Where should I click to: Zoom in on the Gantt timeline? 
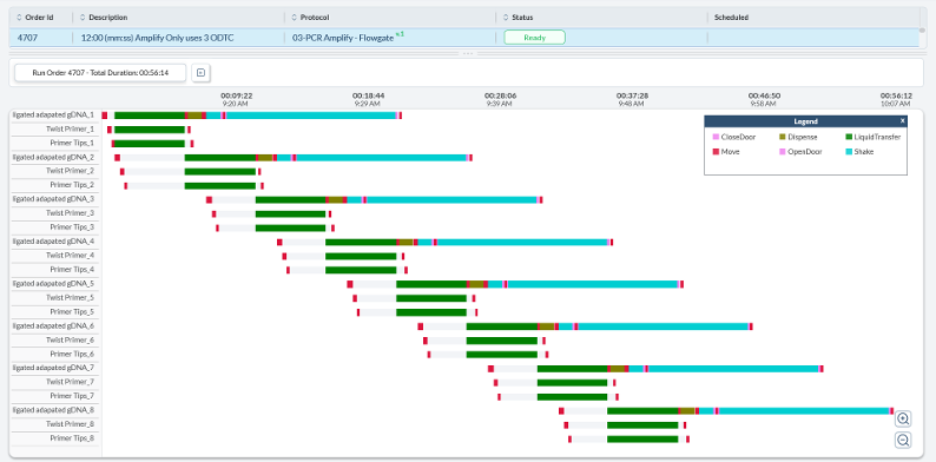coord(903,419)
